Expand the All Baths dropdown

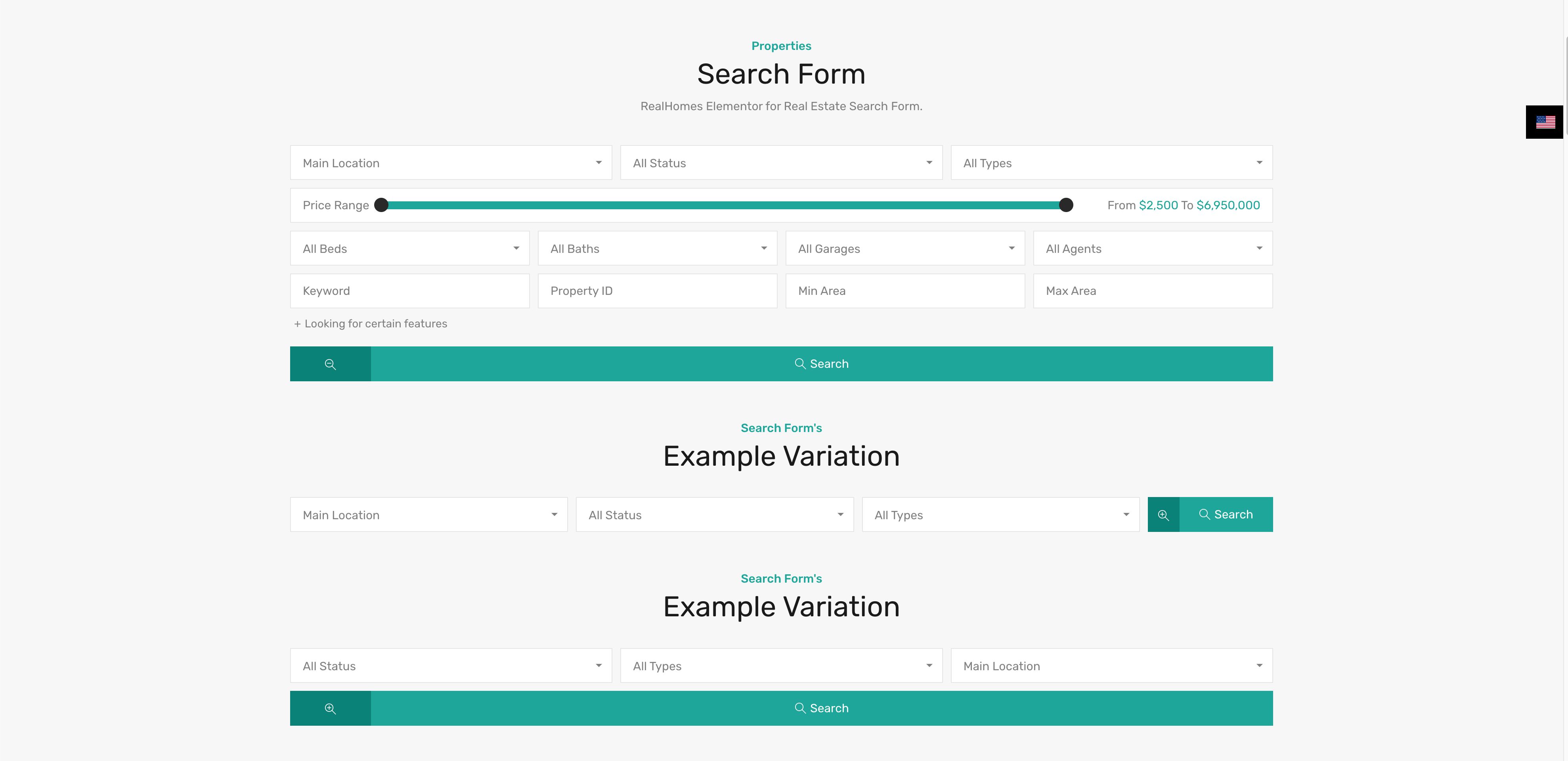(x=658, y=249)
